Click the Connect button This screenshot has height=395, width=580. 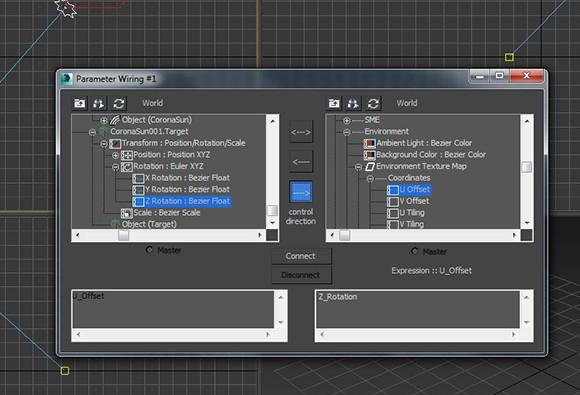point(301,256)
